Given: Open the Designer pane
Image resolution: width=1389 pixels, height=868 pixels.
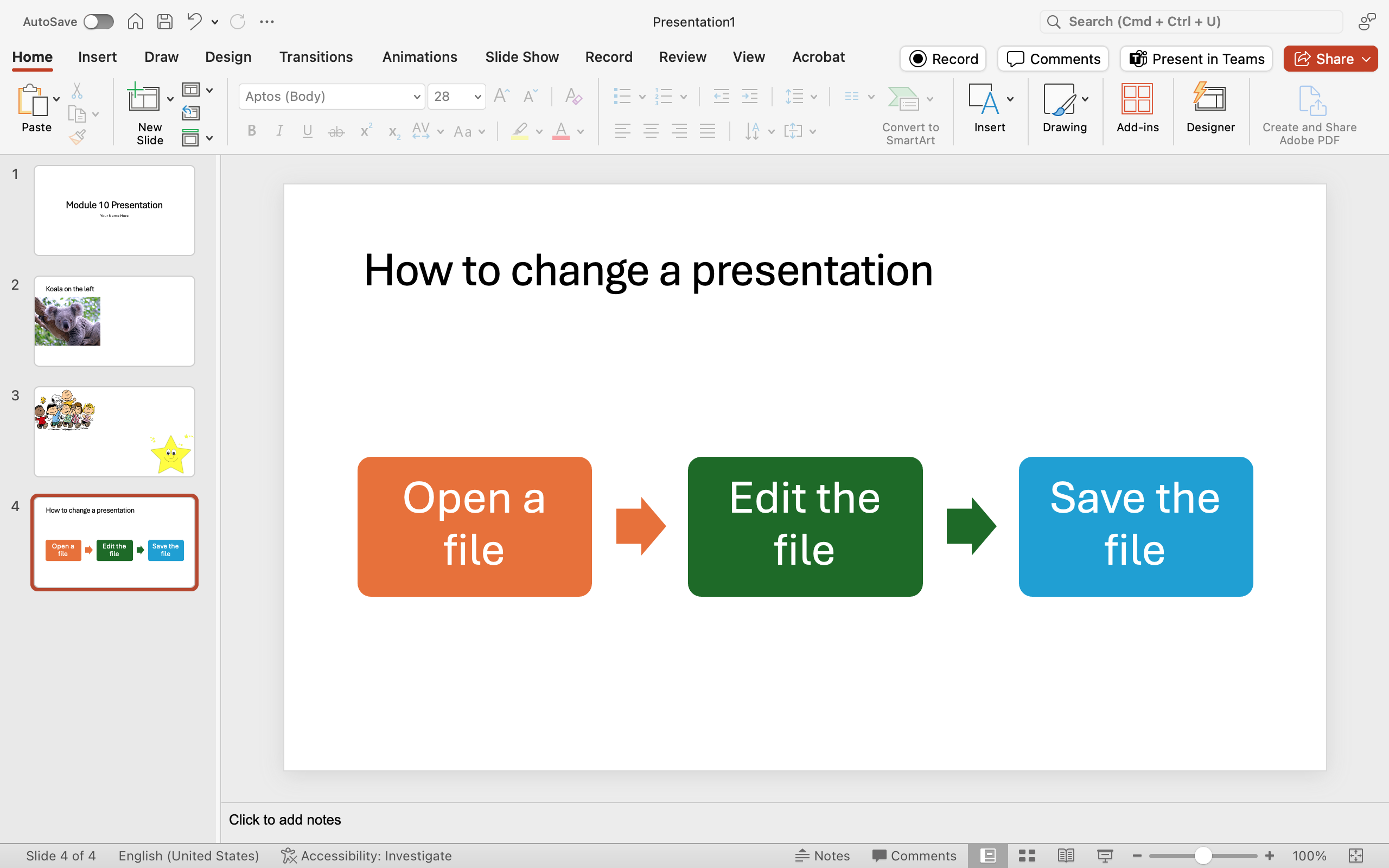Looking at the screenshot, I should point(1210,108).
